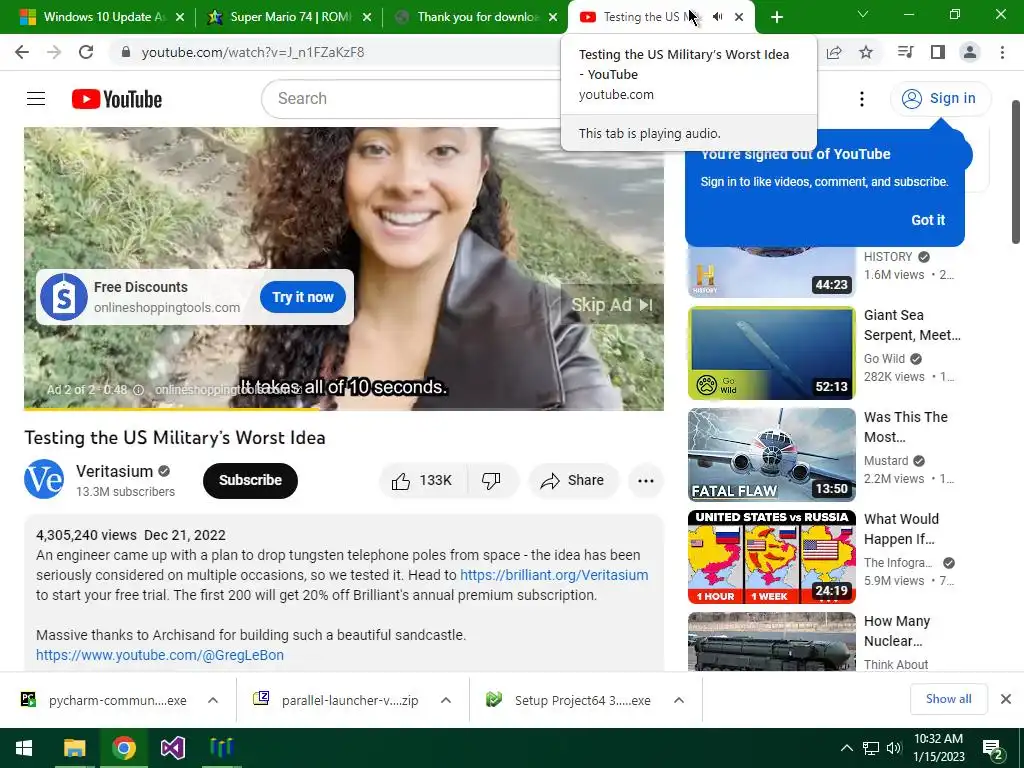Open more actions ellipsis under the video
Image resolution: width=1024 pixels, height=768 pixels.
coord(645,481)
